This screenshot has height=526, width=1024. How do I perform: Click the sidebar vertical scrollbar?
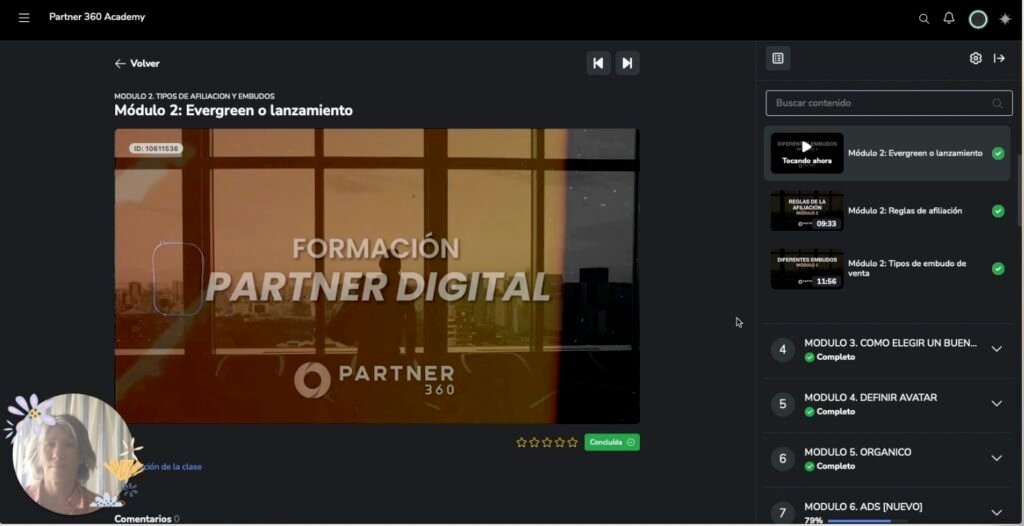point(1019,189)
